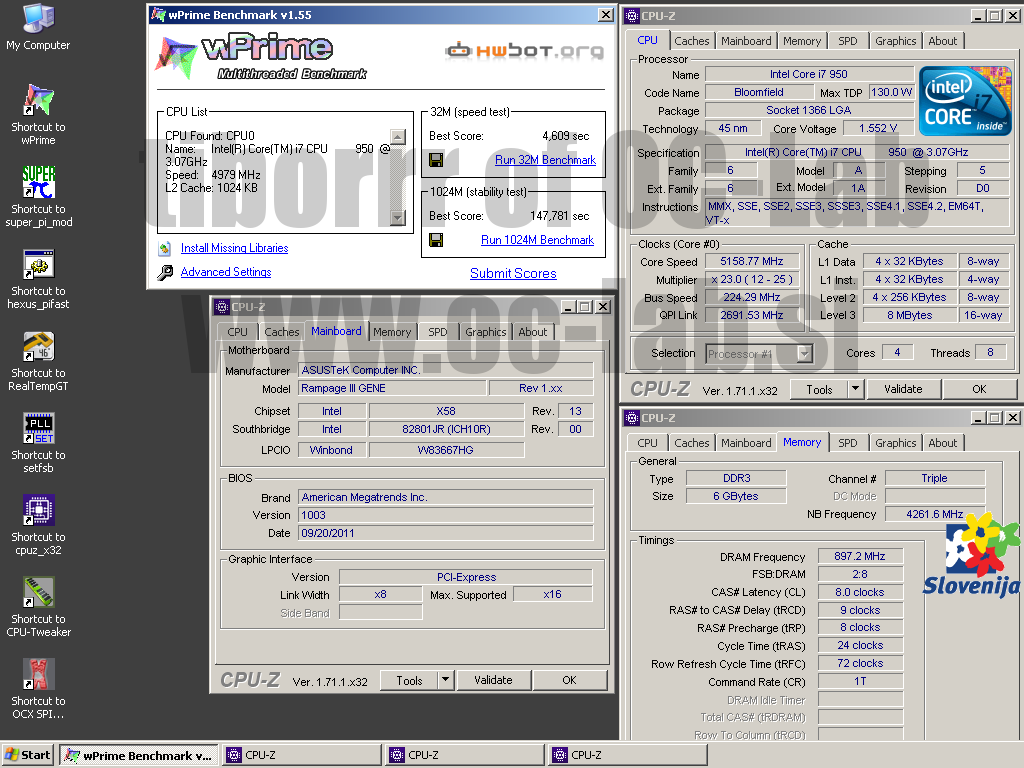1024x768 pixels.
Task: Click the Advanced Settings magnifier icon
Action: point(165,272)
